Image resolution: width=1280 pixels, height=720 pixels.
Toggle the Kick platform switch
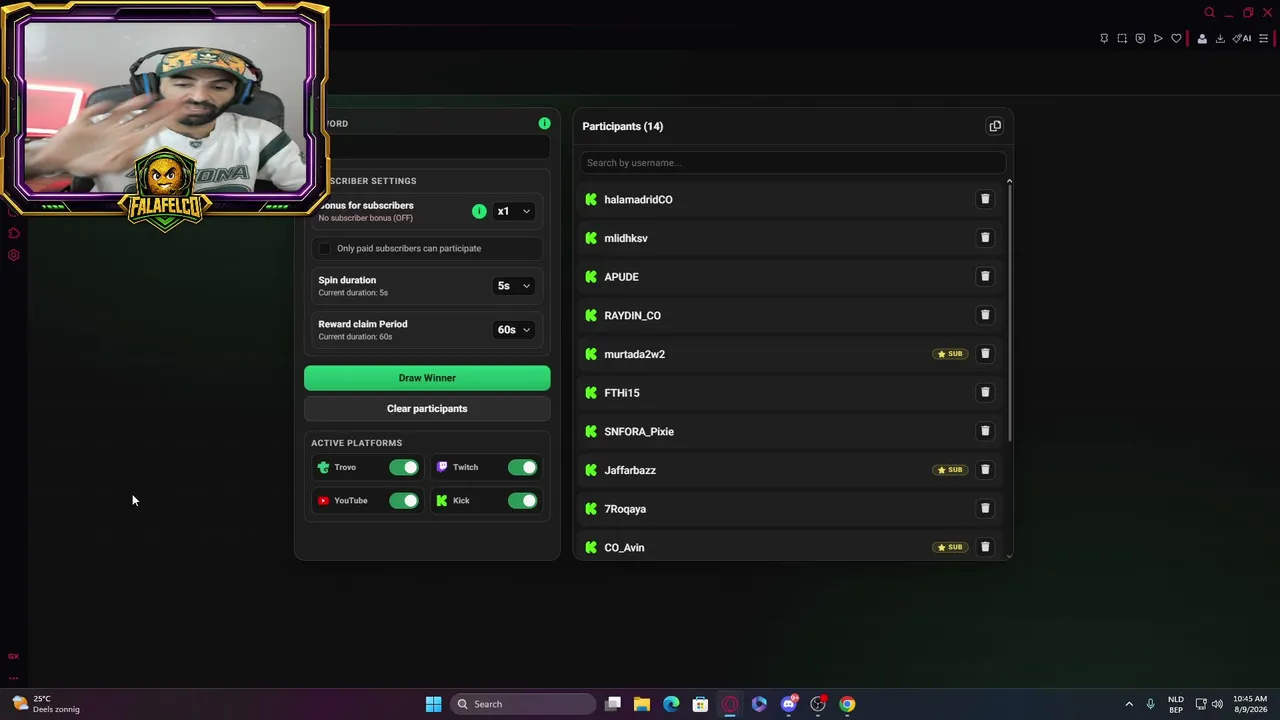pyautogui.click(x=522, y=500)
